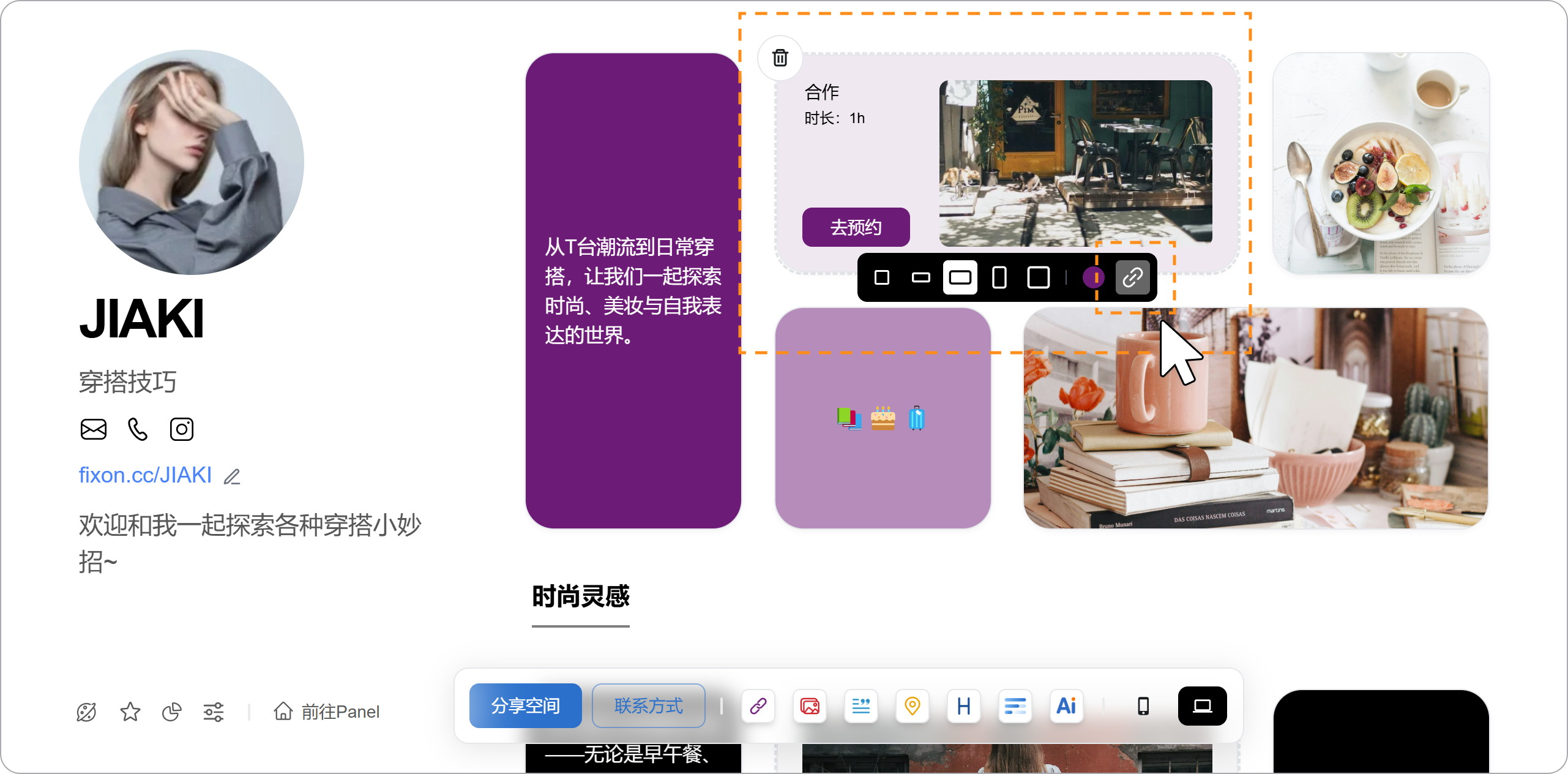The height and width of the screenshot is (774, 1568).
Task: Click the star favorites icon
Action: pos(130,712)
